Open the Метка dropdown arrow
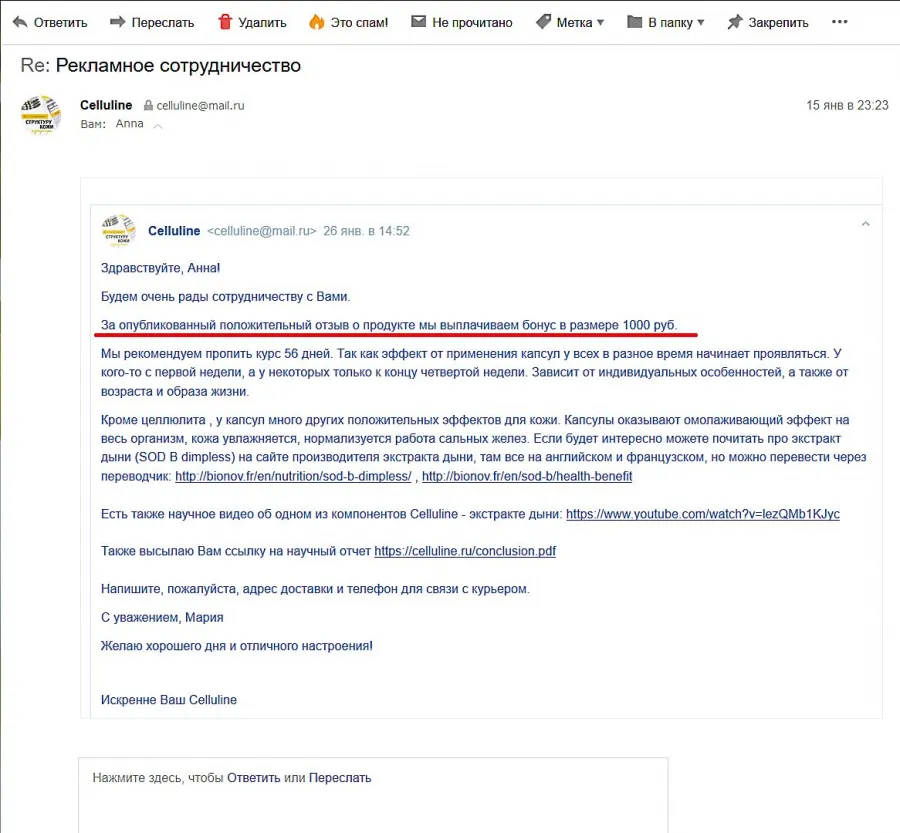The height and width of the screenshot is (833, 900). (600, 23)
